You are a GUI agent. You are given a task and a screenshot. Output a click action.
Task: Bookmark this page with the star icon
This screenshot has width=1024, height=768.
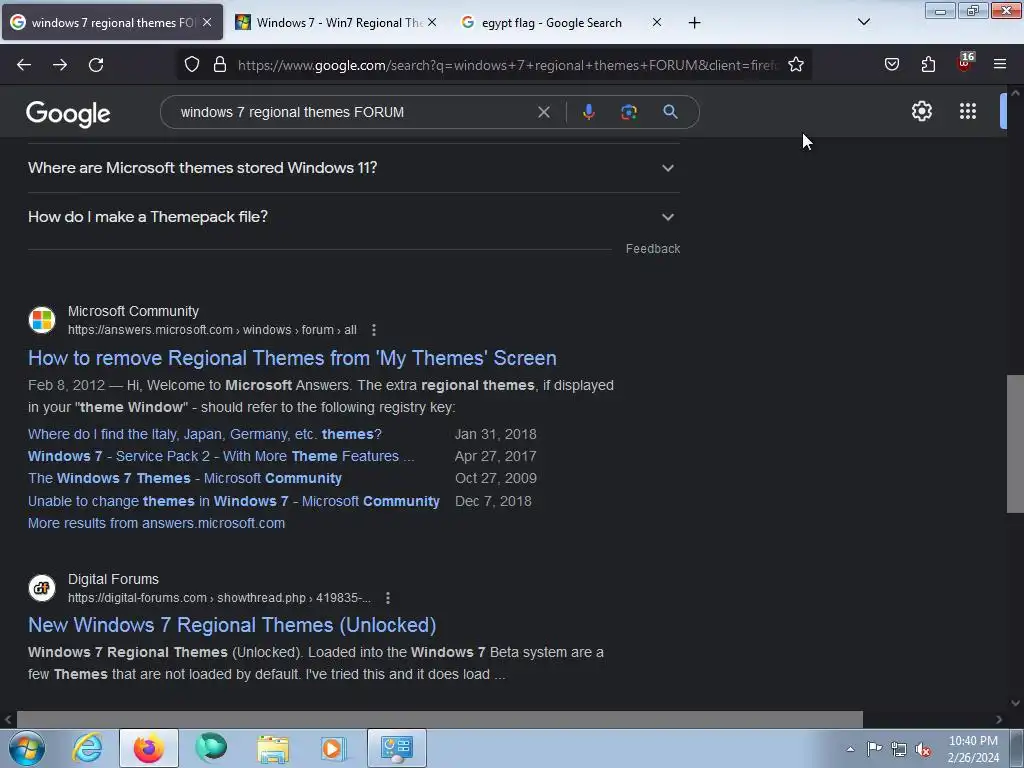point(795,65)
